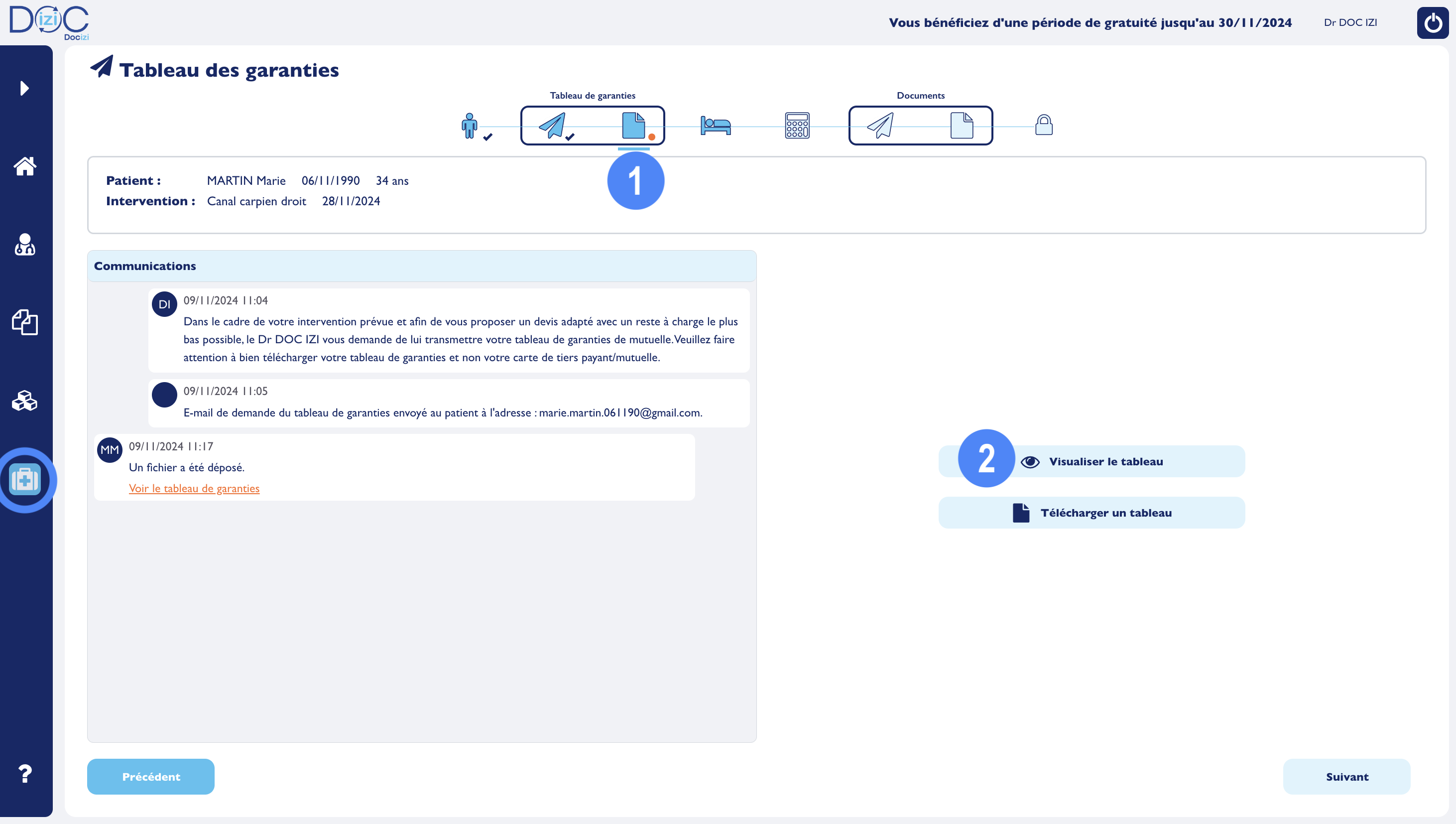Continue with the Suivant button
Image resolution: width=1456 pixels, height=824 pixels.
pyautogui.click(x=1347, y=777)
